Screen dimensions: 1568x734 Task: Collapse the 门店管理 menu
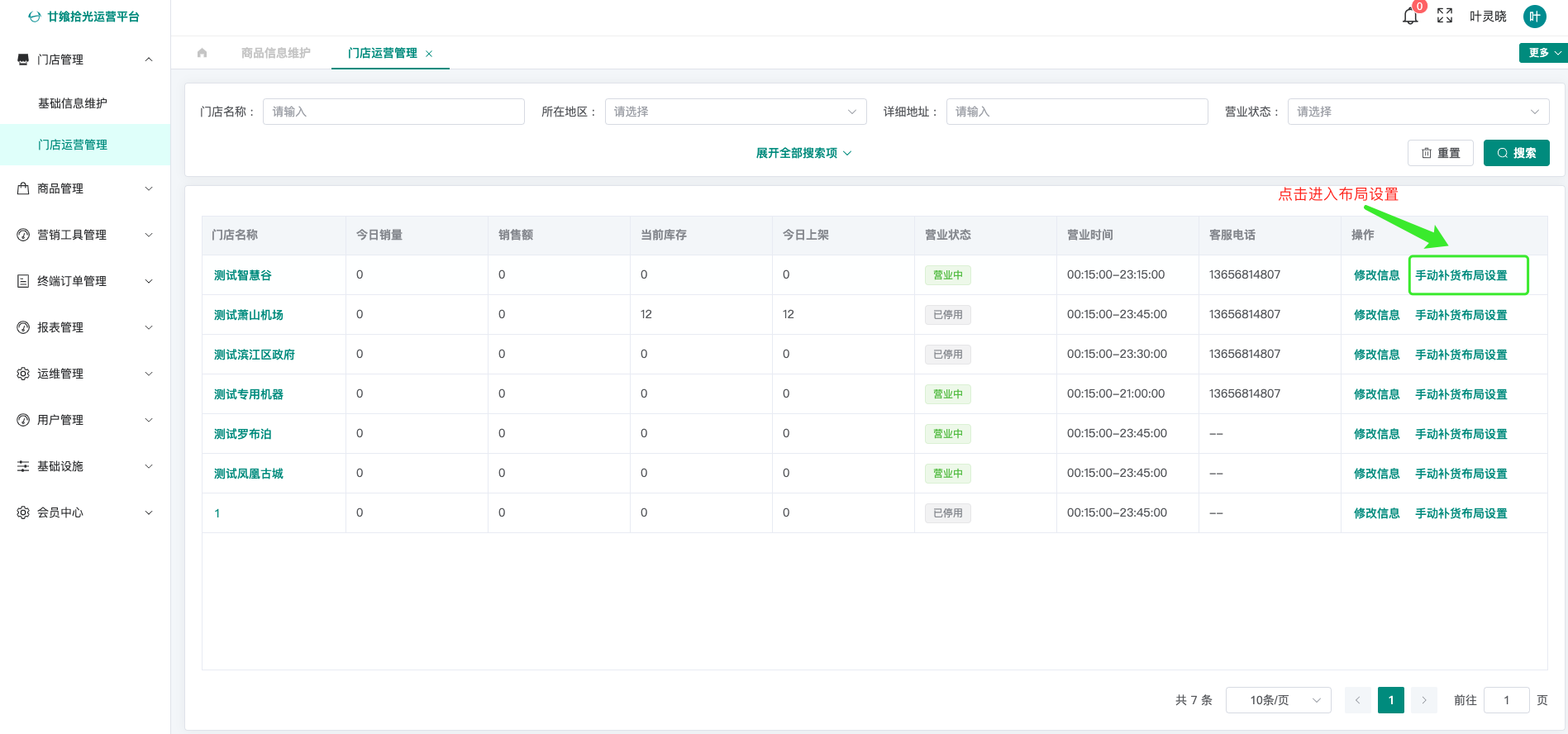[x=85, y=60]
